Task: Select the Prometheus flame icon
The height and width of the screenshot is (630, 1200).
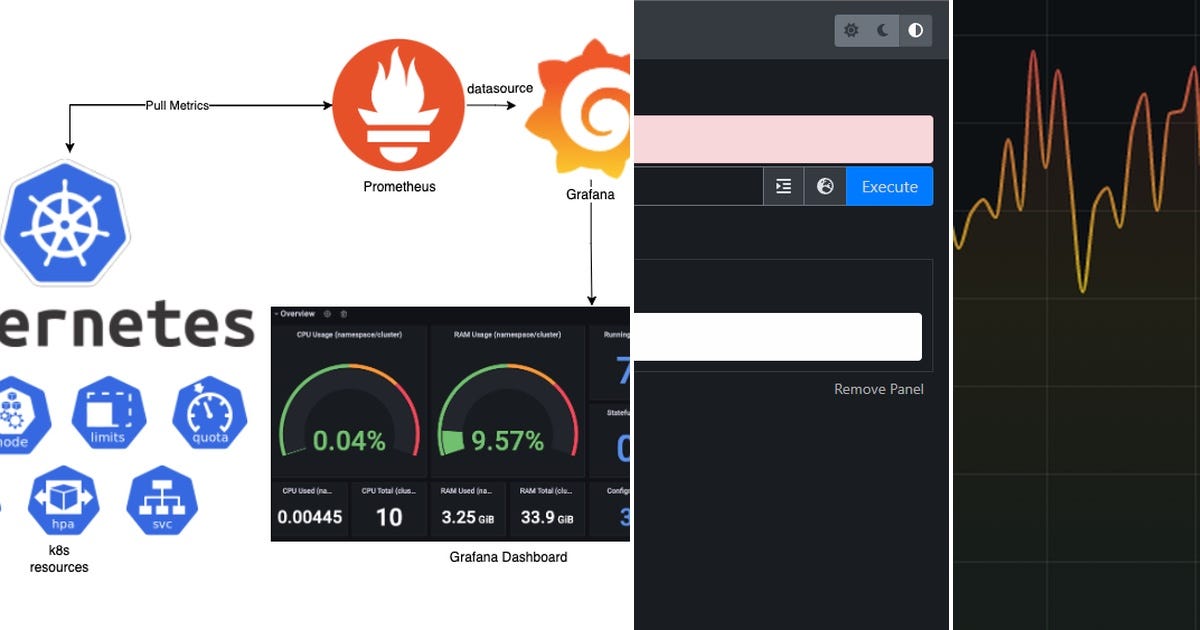Action: [398, 103]
